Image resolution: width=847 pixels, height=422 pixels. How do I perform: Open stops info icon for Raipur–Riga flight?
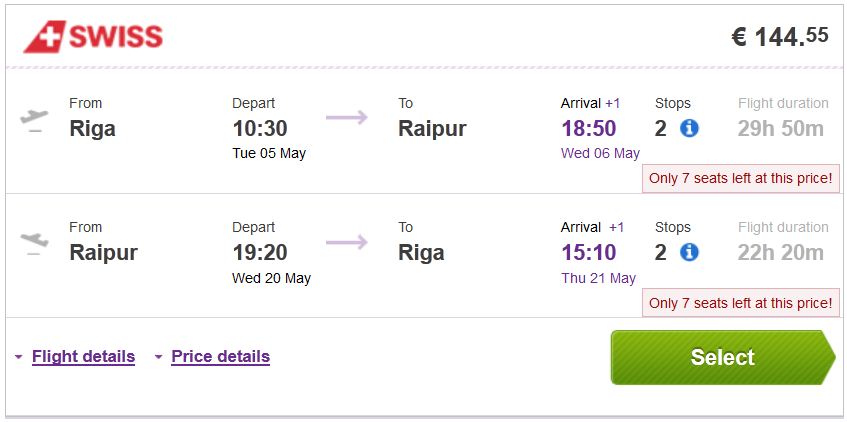[689, 252]
